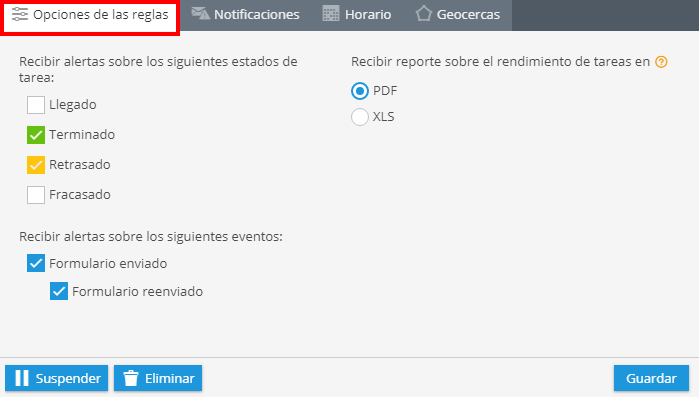Toggle the Formulario enviado checkbox
The image size is (699, 397).
point(36,263)
